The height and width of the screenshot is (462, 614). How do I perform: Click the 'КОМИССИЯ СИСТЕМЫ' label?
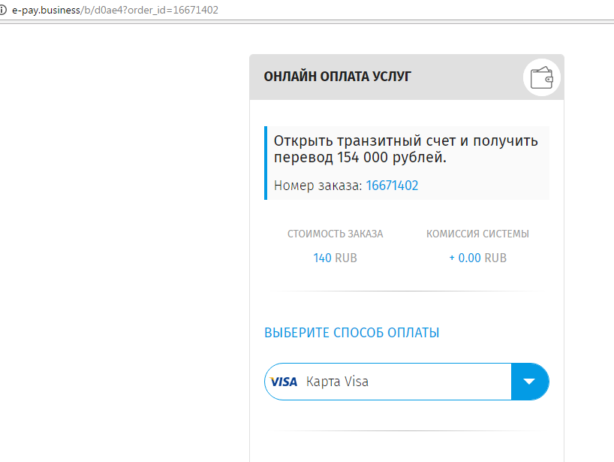[x=478, y=234]
